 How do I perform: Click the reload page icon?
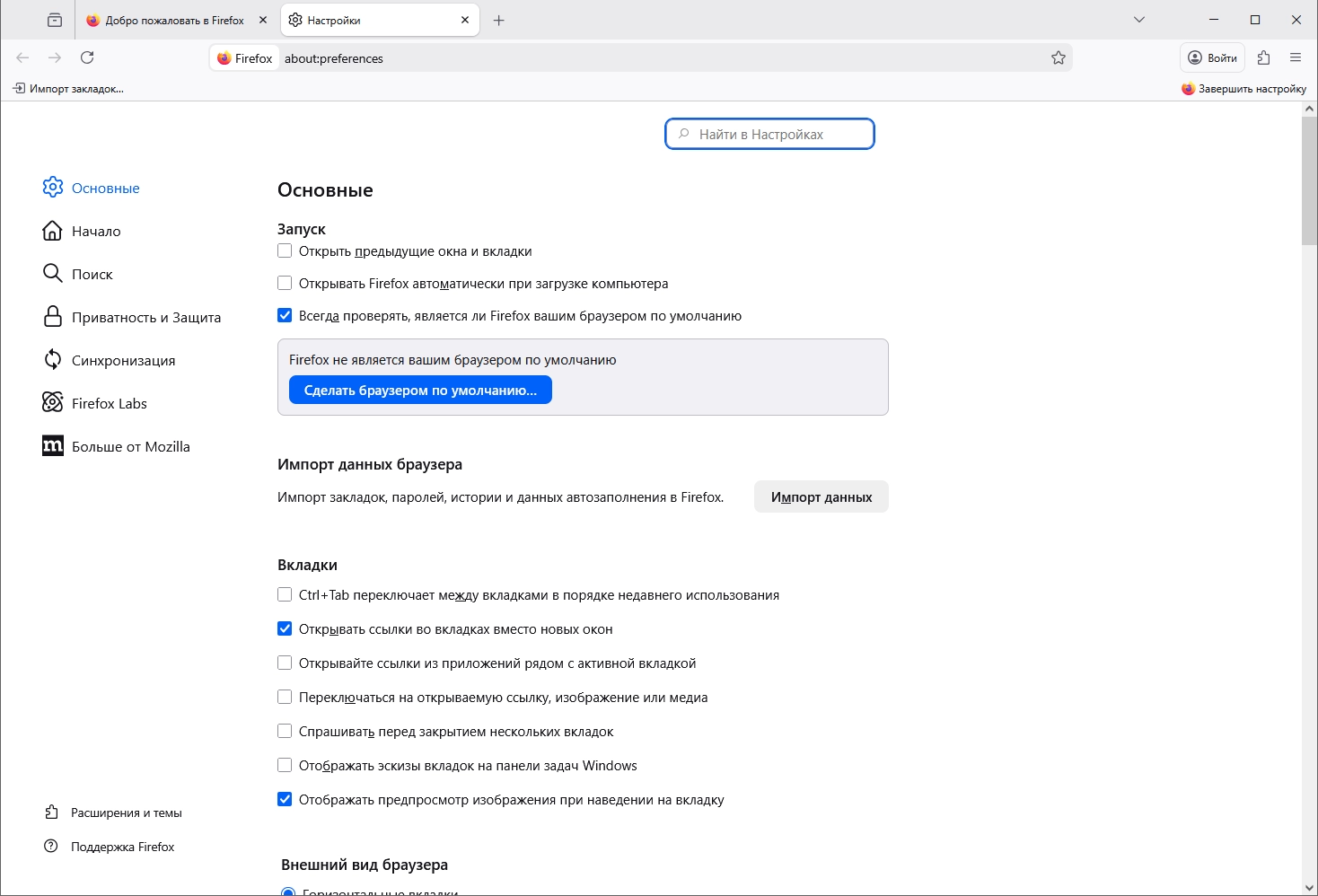tap(87, 57)
